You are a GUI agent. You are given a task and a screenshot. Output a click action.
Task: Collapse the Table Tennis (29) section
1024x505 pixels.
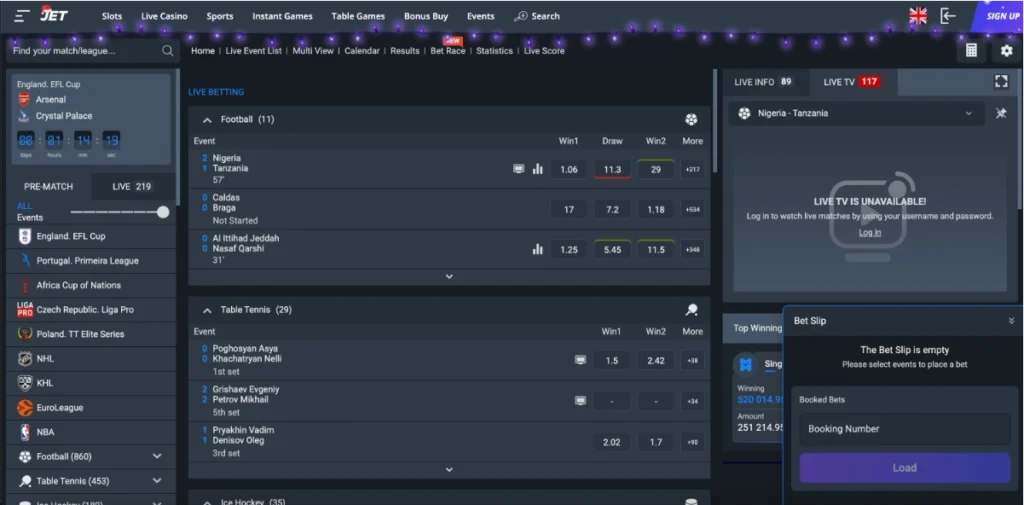point(207,310)
